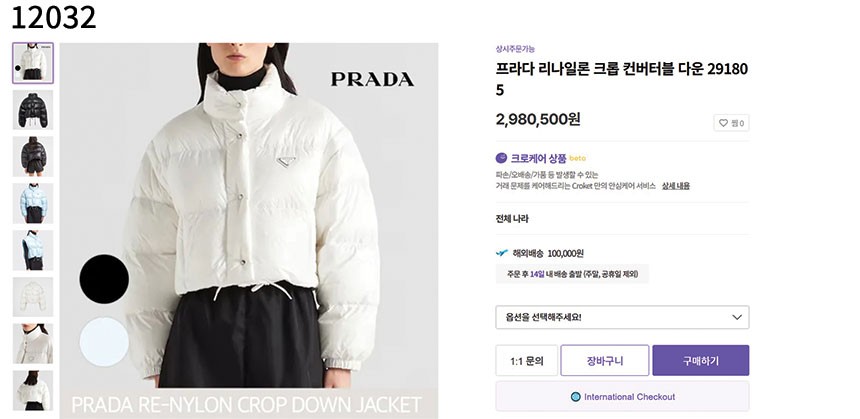Select the light blue jacket thumbnail
Screen dimensions: 860x419
[x=33, y=203]
